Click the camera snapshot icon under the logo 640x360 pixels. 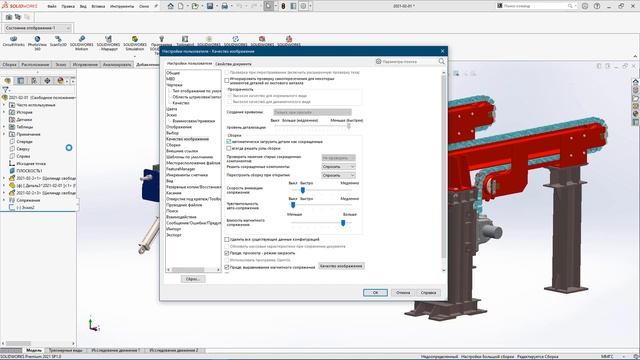9,17
